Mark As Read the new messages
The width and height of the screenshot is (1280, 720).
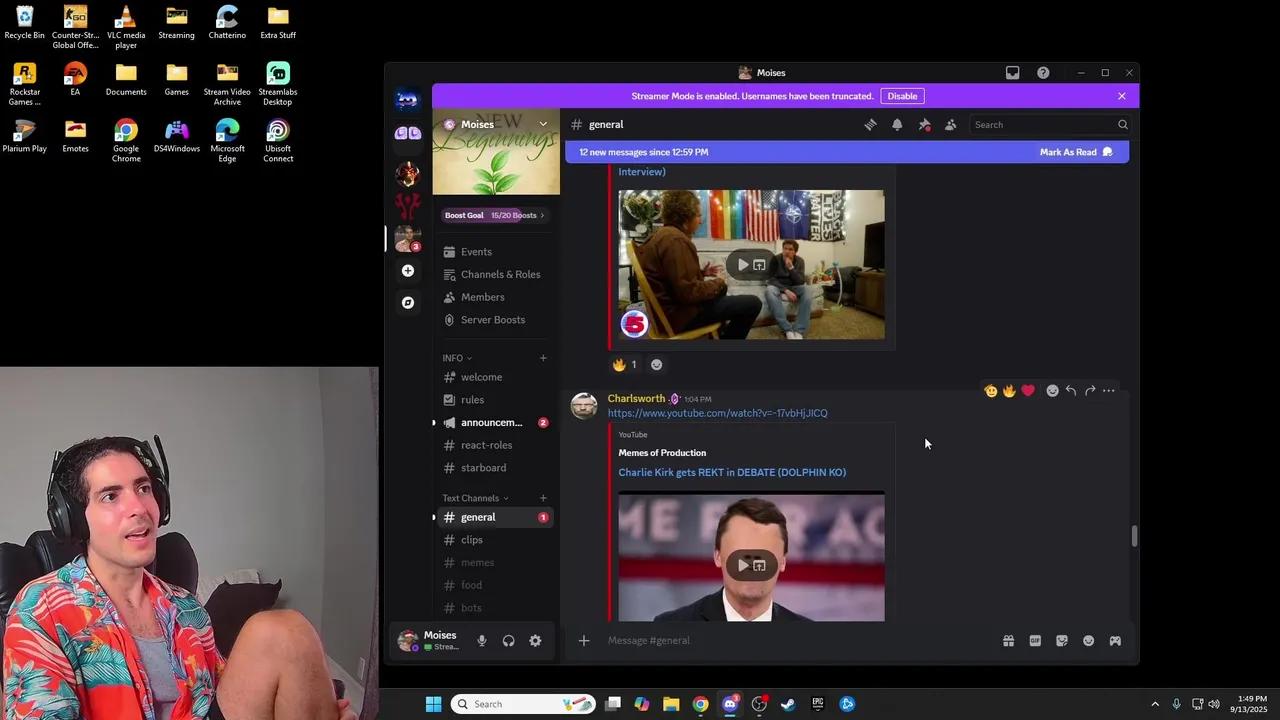pyautogui.click(x=1076, y=152)
